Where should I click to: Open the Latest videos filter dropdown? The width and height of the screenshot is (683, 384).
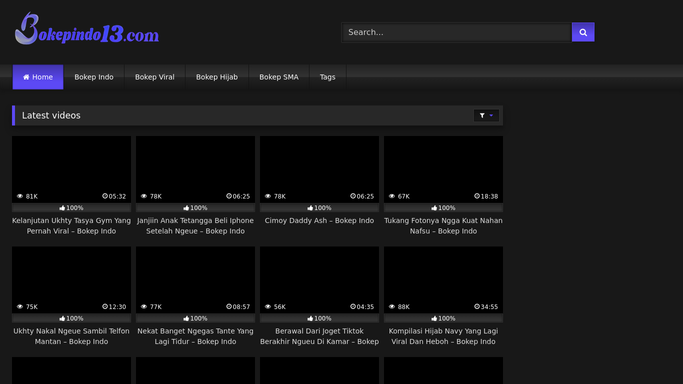point(486,115)
